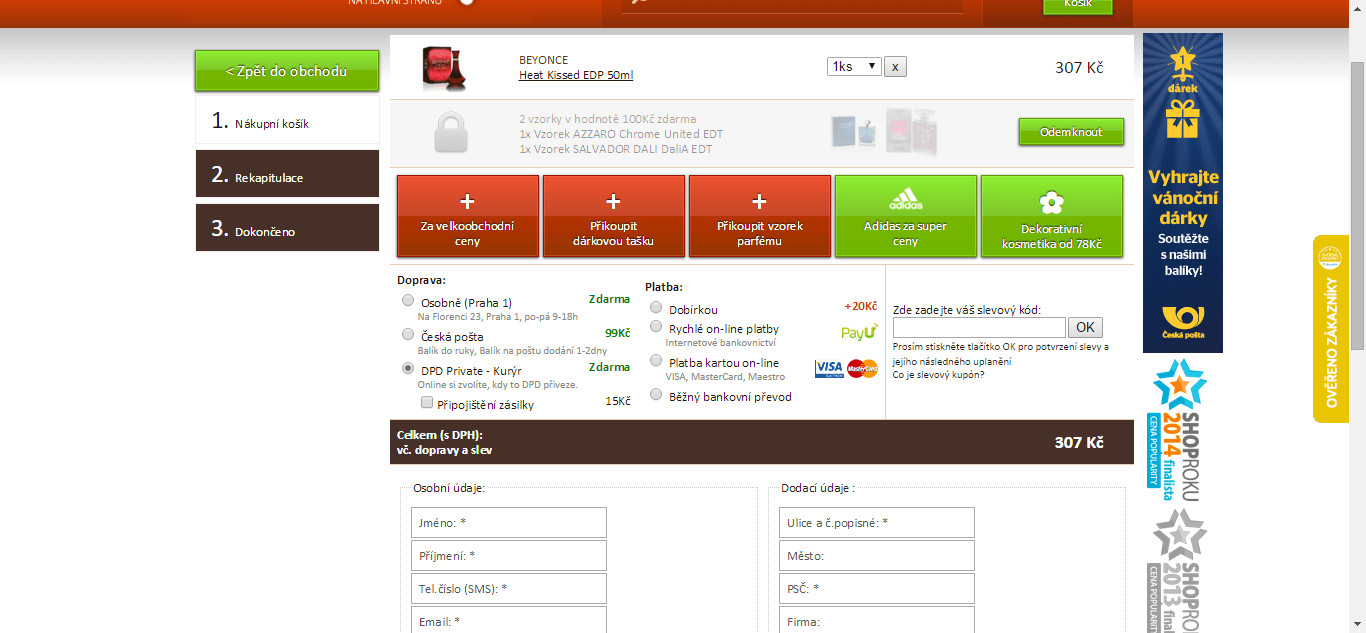Focus the Firma input field

(877, 620)
